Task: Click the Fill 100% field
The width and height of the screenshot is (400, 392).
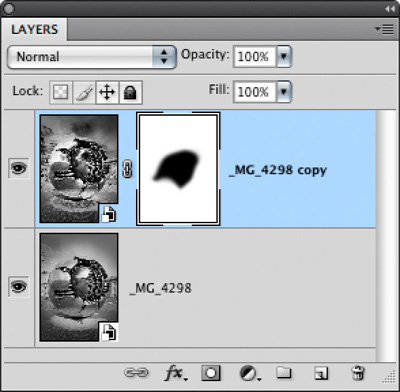Action: (x=255, y=92)
